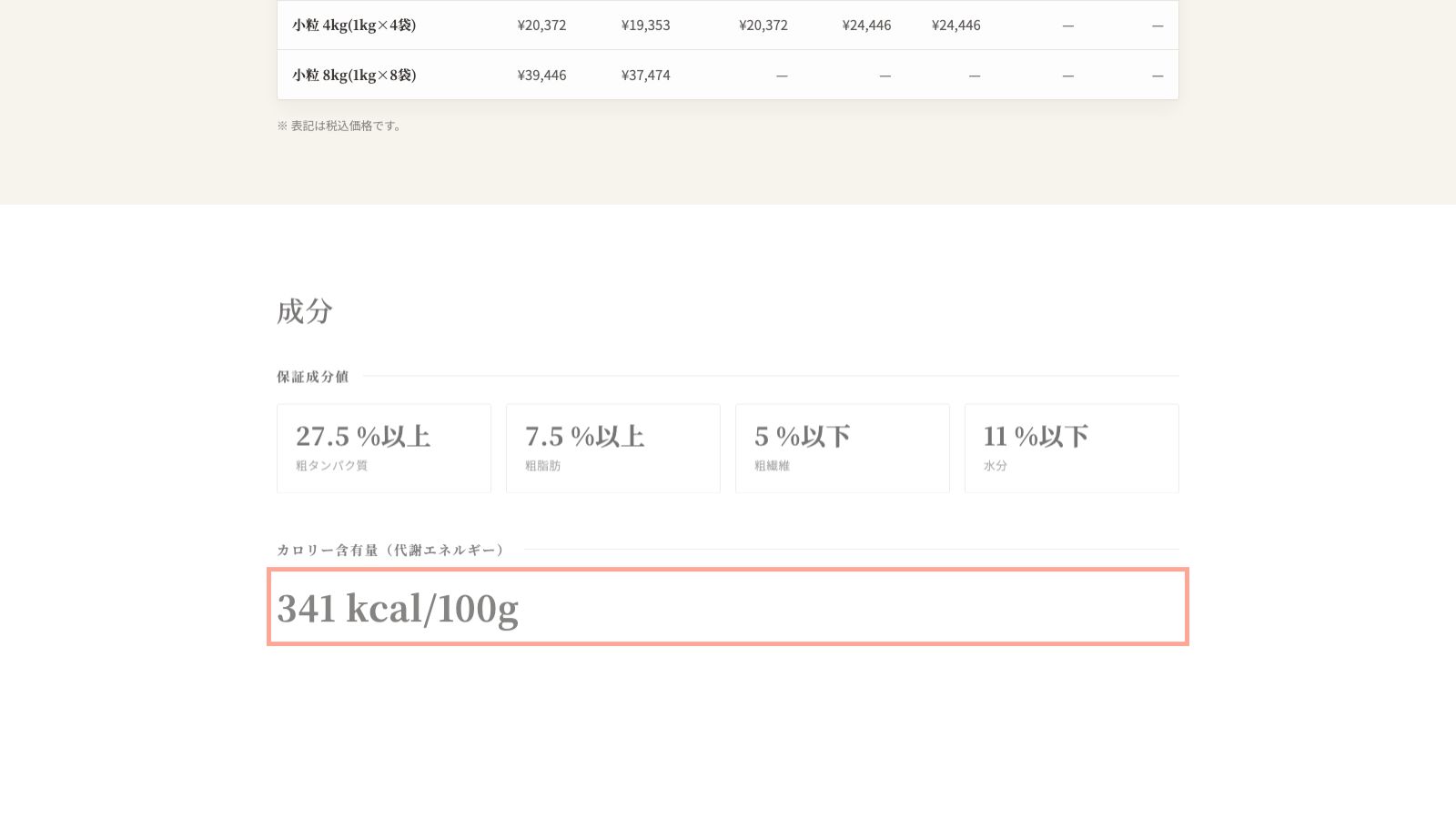Click the ¥19,353 price cell

645,25
